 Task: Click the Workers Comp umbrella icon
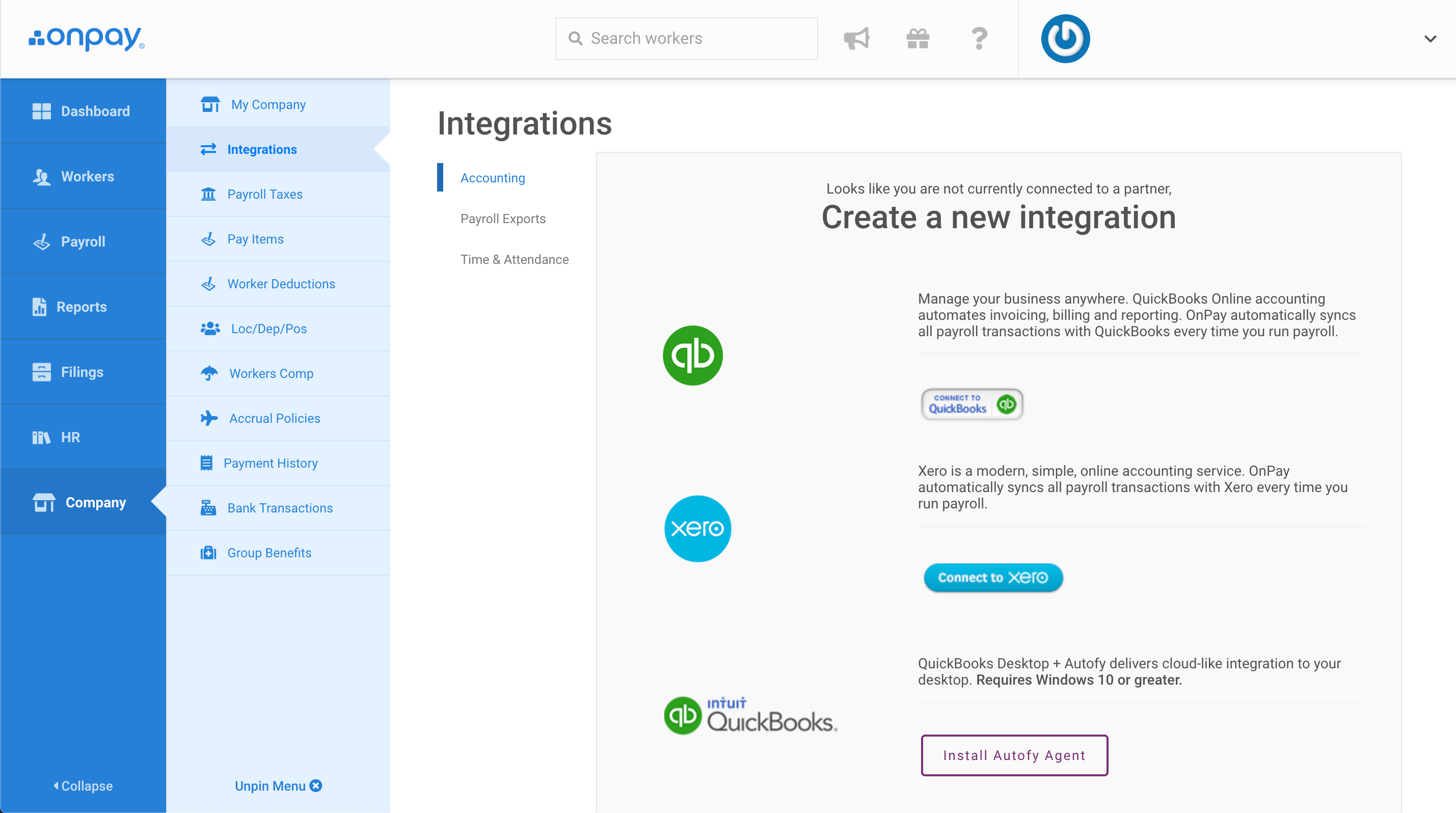[x=209, y=373]
